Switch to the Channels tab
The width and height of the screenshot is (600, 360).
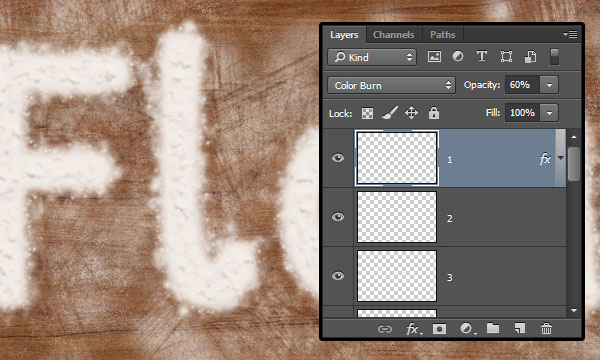(x=394, y=35)
